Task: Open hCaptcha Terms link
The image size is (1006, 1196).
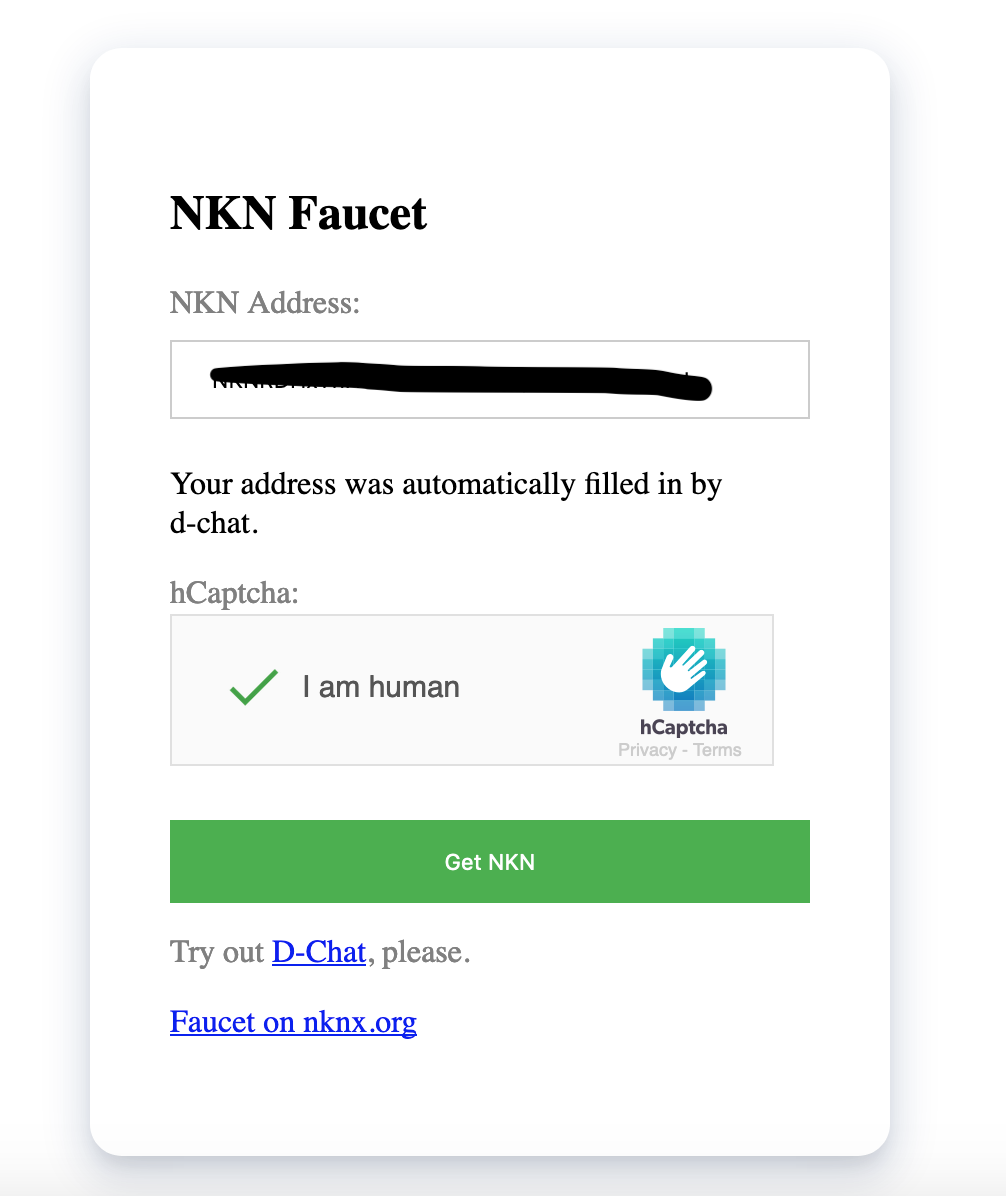Action: pos(717,750)
